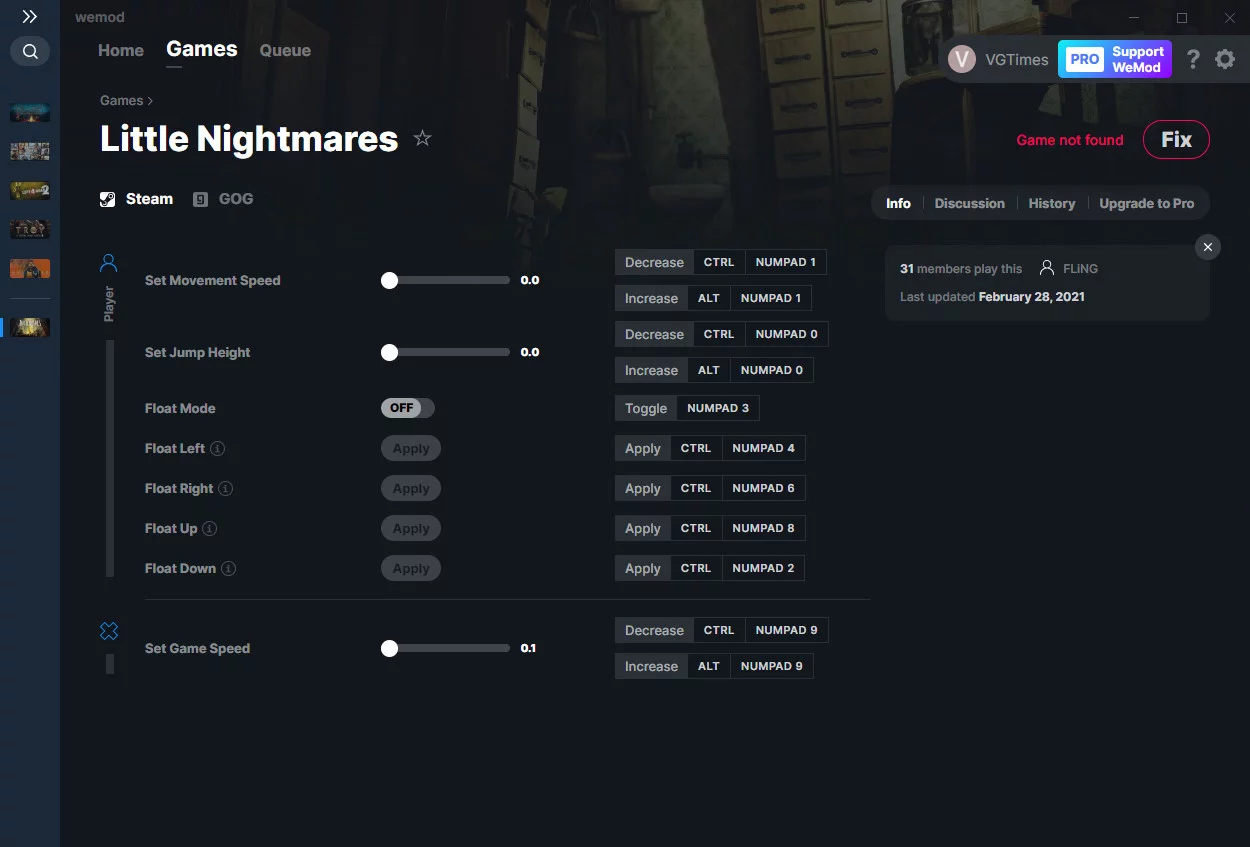Select the Set Movement Speed label
The height and width of the screenshot is (847, 1250).
(213, 281)
